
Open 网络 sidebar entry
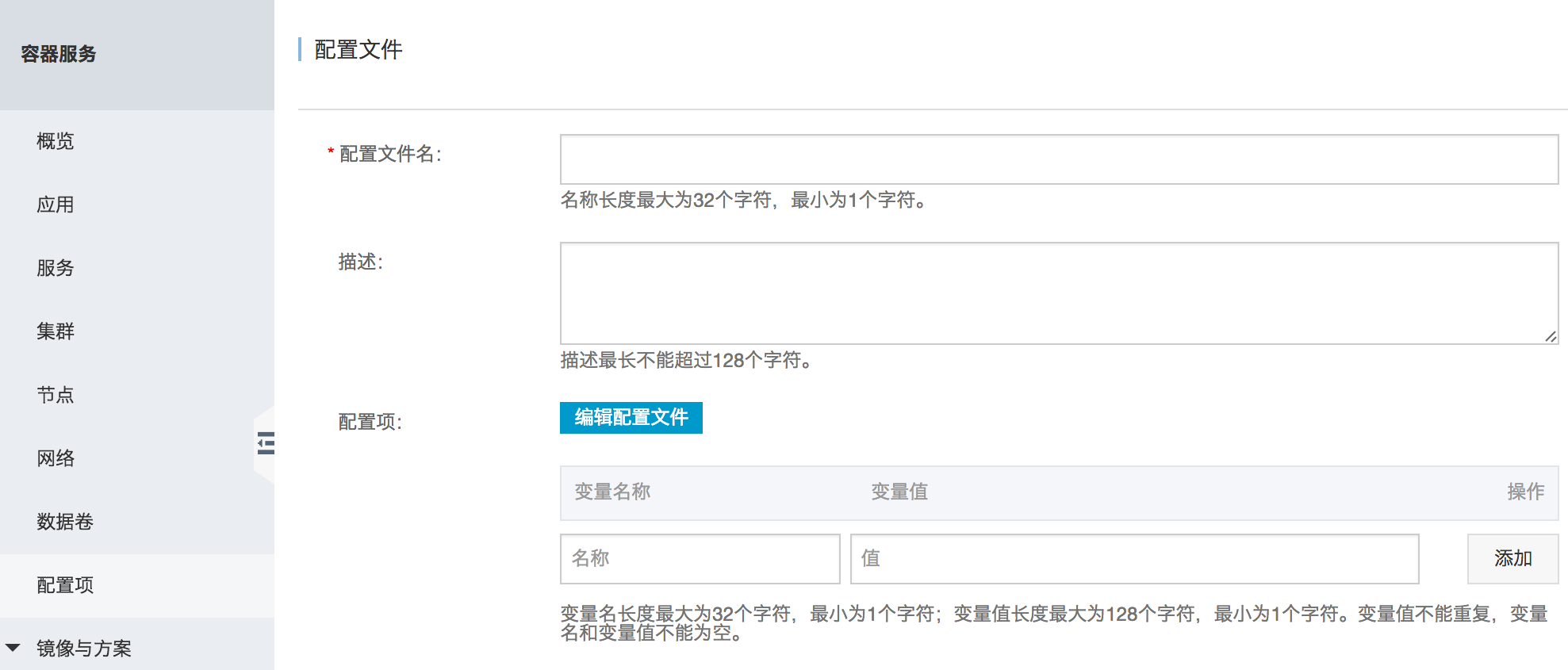[56, 458]
